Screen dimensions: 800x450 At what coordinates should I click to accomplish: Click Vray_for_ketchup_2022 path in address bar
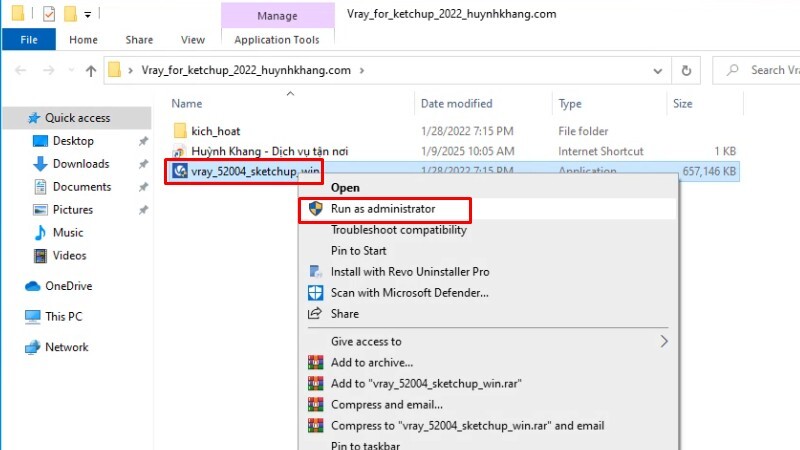pyautogui.click(x=246, y=70)
